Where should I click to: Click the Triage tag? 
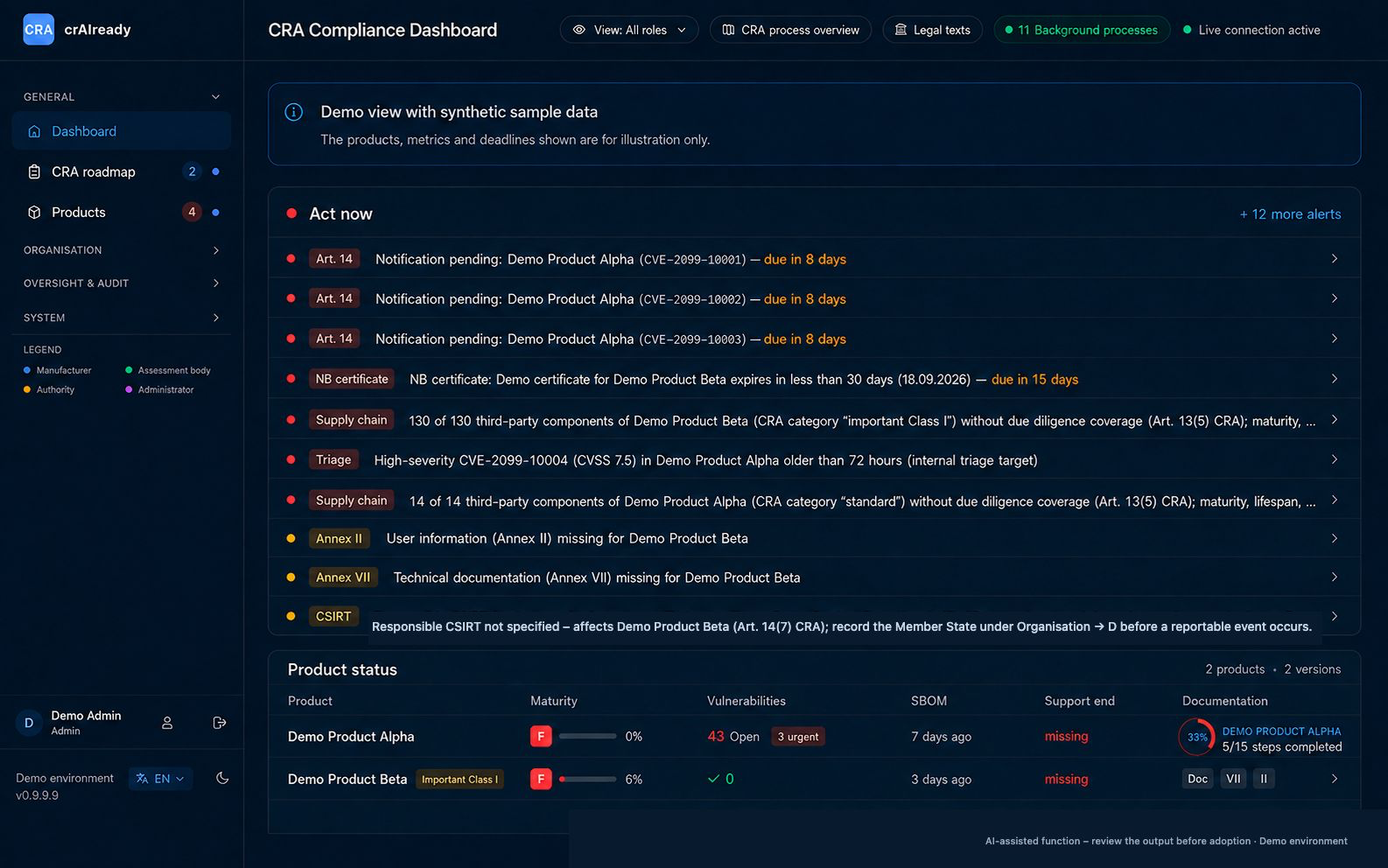(333, 460)
